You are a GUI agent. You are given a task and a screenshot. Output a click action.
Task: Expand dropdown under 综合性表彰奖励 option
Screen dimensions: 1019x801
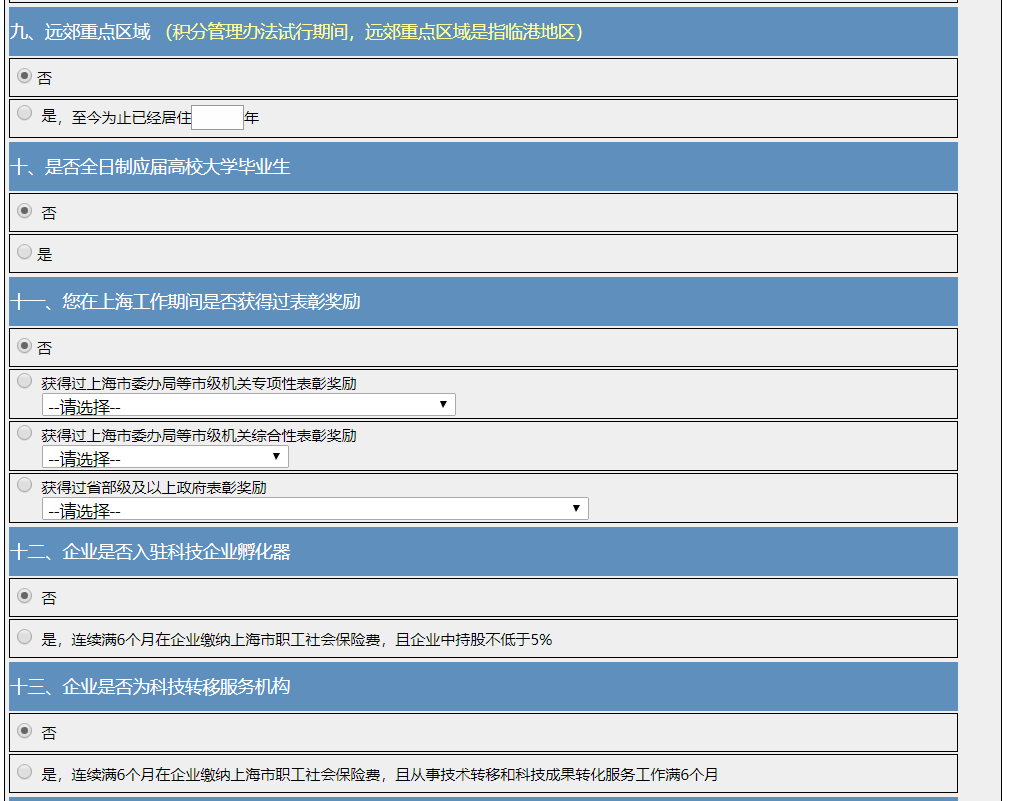(165, 457)
